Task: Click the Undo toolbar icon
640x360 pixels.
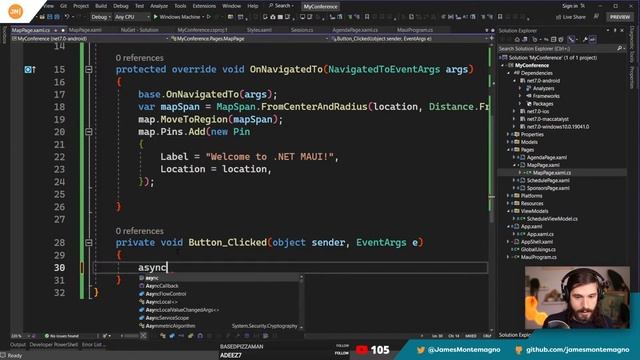Action: point(67,17)
